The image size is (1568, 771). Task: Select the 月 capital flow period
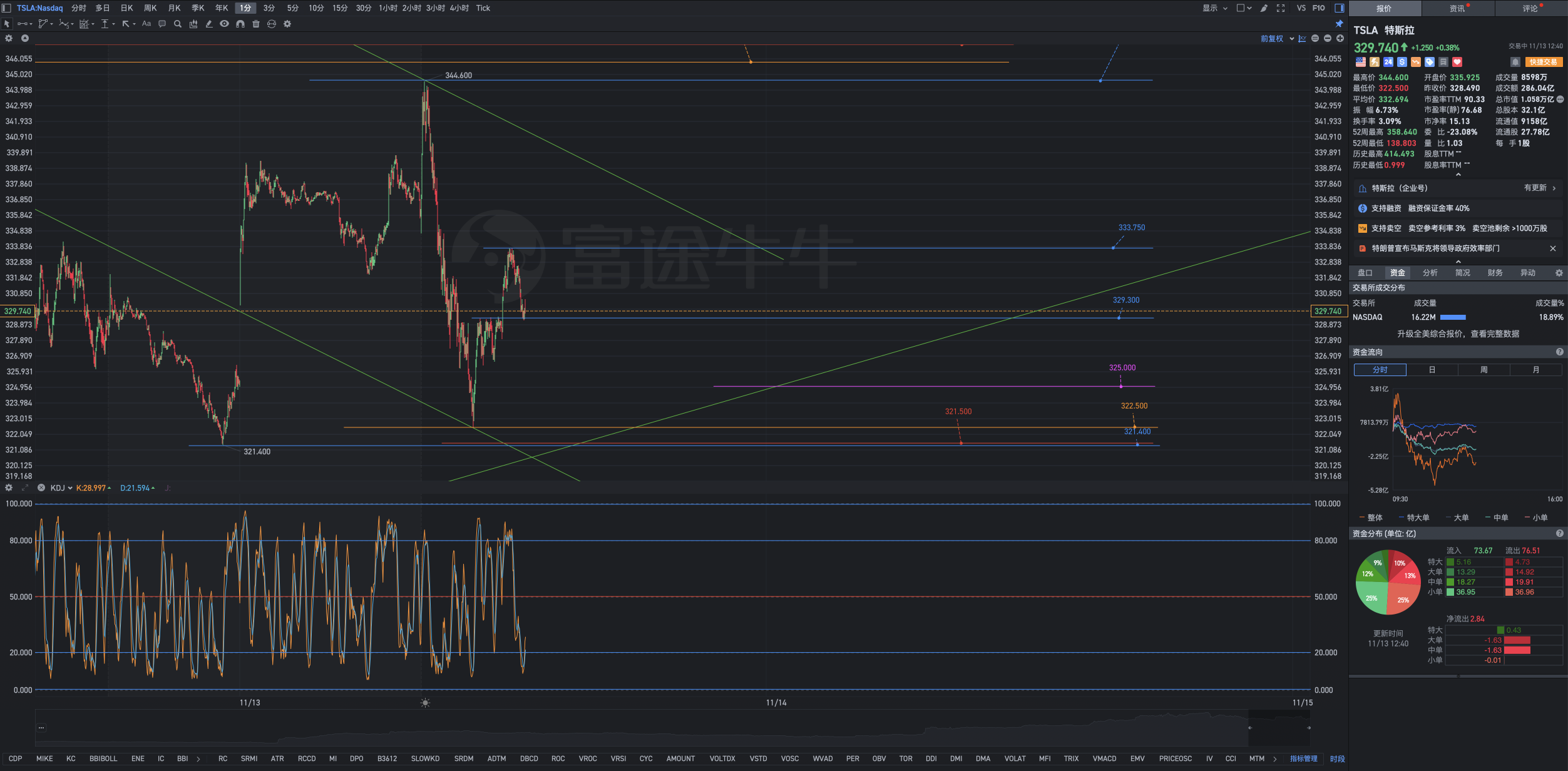click(x=1536, y=370)
